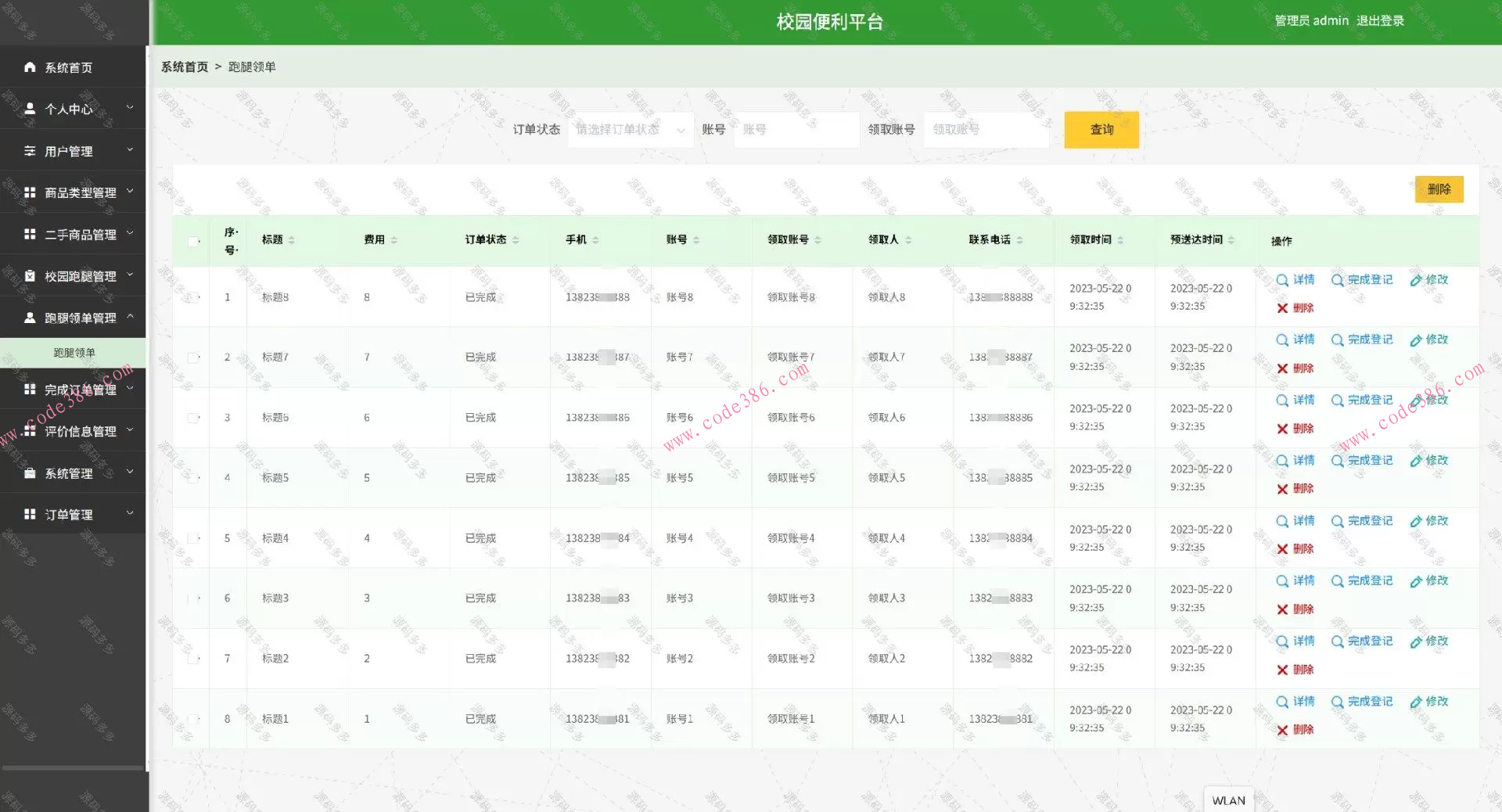Image resolution: width=1502 pixels, height=812 pixels.
Task: Open 详情 for row 标题7
Action: pyautogui.click(x=1295, y=340)
